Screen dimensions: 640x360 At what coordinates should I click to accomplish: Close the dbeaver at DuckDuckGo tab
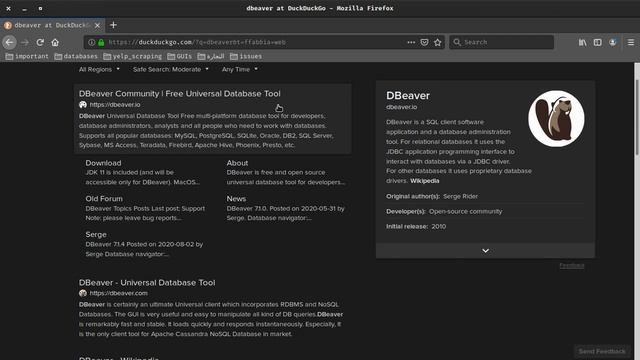pyautogui.click(x=97, y=25)
